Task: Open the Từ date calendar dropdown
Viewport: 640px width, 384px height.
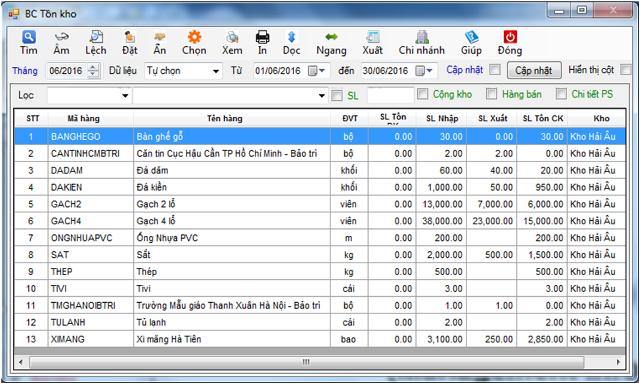Action: 317,71
